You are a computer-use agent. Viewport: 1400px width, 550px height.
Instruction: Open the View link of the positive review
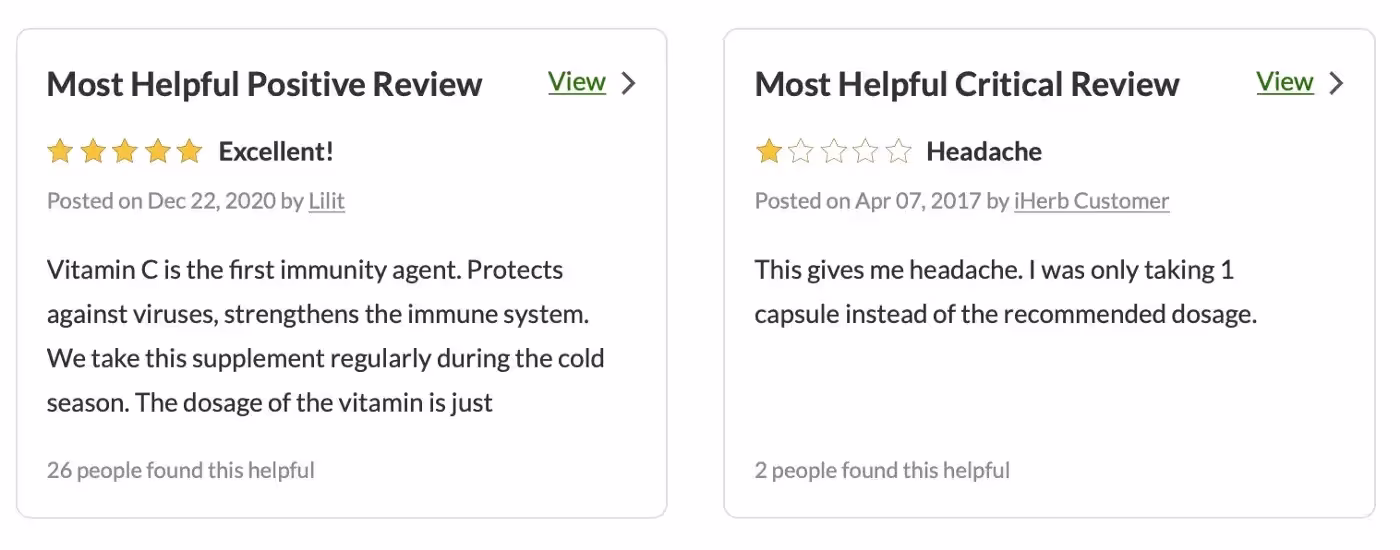(x=577, y=82)
